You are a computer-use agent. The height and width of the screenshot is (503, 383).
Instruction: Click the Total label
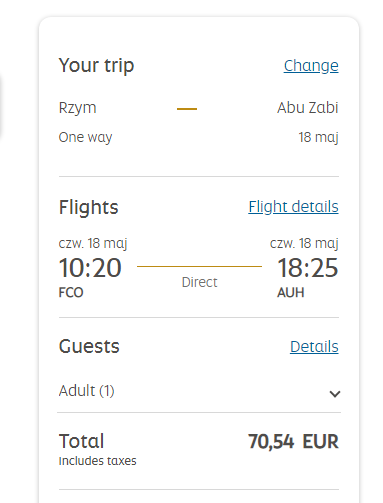point(82,441)
